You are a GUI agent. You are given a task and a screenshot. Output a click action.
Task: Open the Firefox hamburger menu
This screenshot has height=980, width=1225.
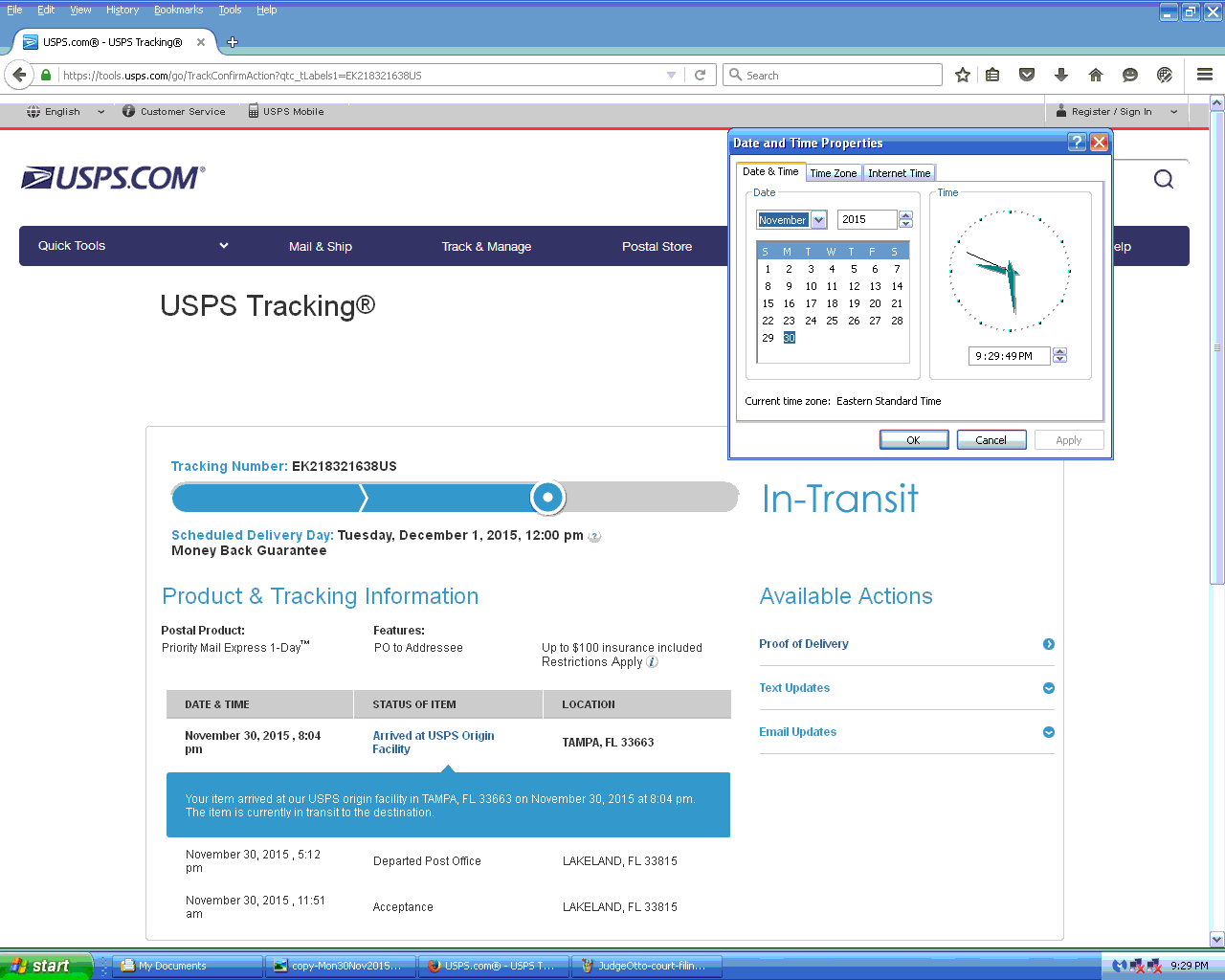pyautogui.click(x=1205, y=75)
